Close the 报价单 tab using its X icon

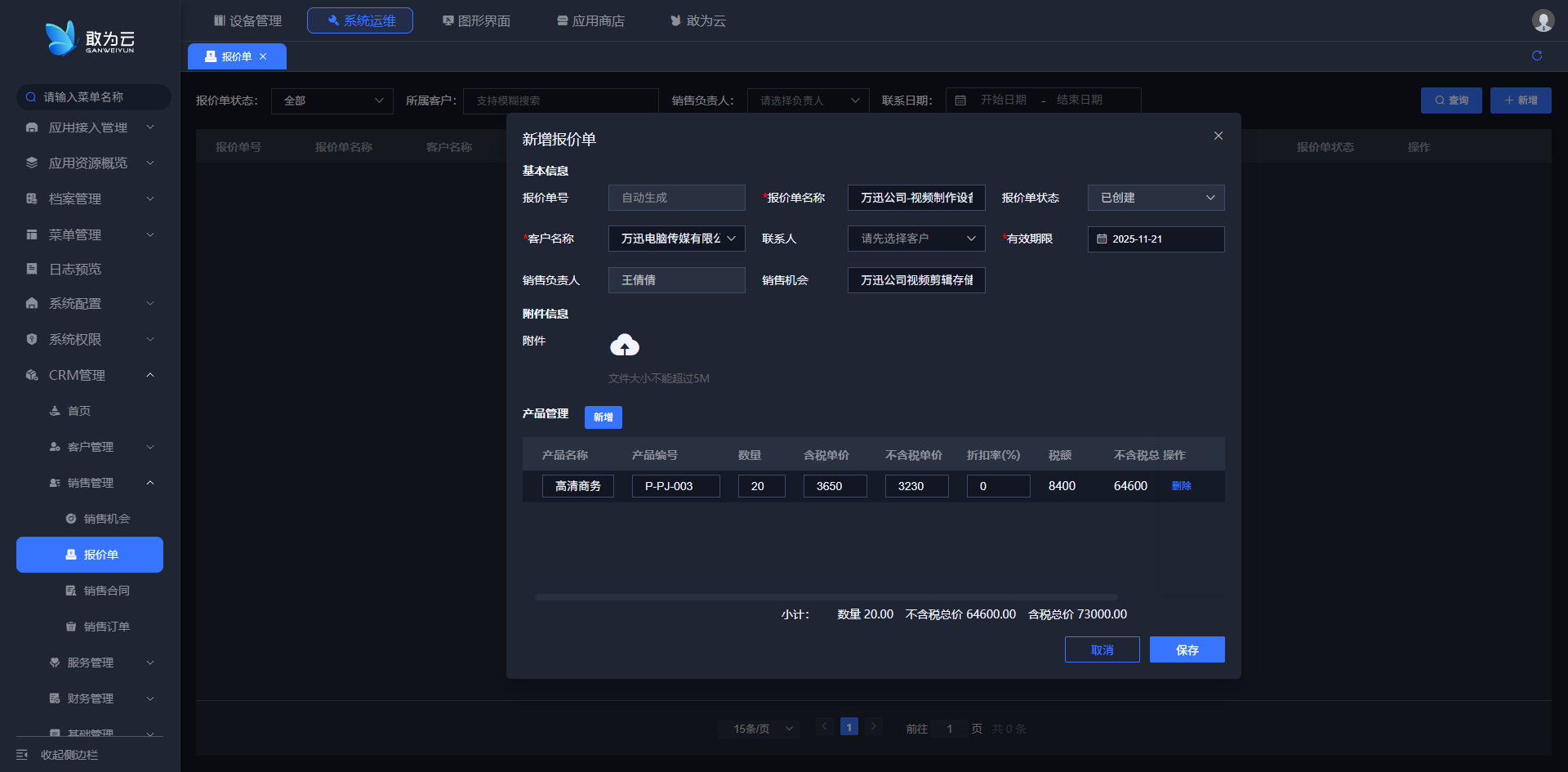(x=263, y=56)
